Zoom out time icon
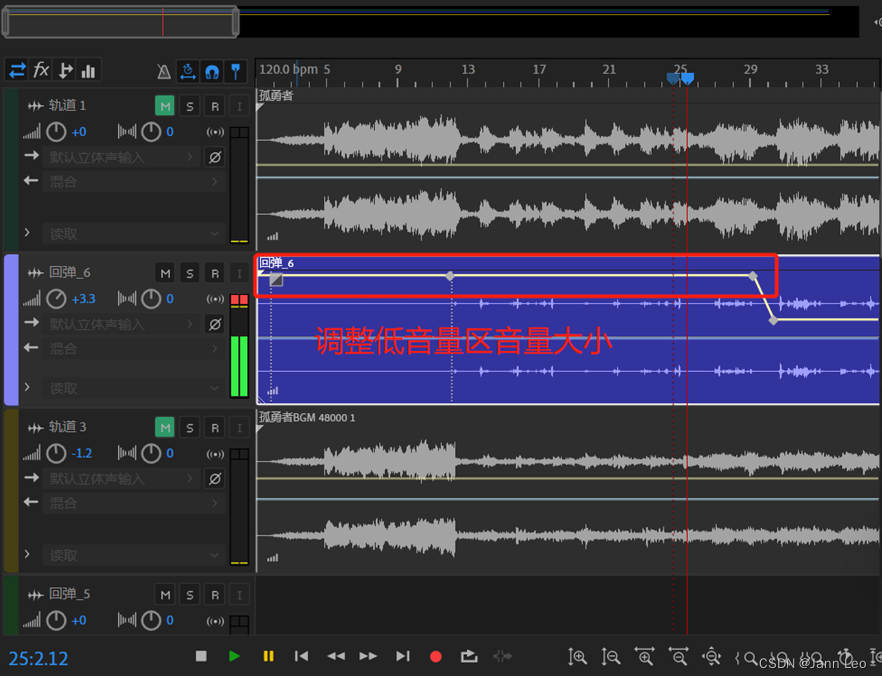Screen dimensions: 882x679 pyautogui.click(x=678, y=656)
